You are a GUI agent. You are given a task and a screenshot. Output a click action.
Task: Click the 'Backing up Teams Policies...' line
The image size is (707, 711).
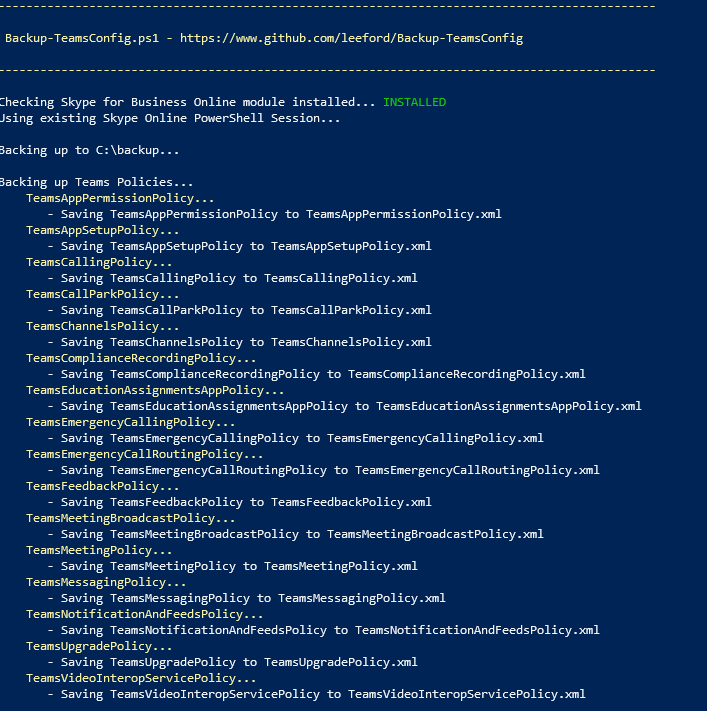pyautogui.click(x=97, y=182)
